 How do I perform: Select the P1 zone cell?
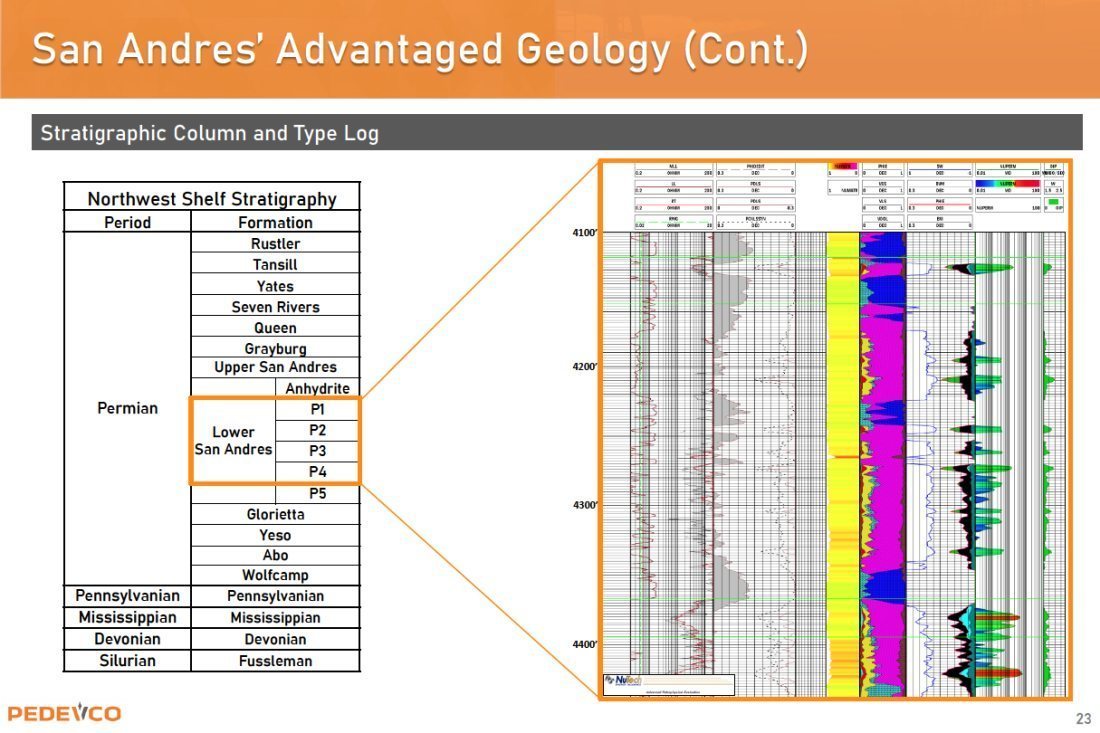(x=318, y=409)
